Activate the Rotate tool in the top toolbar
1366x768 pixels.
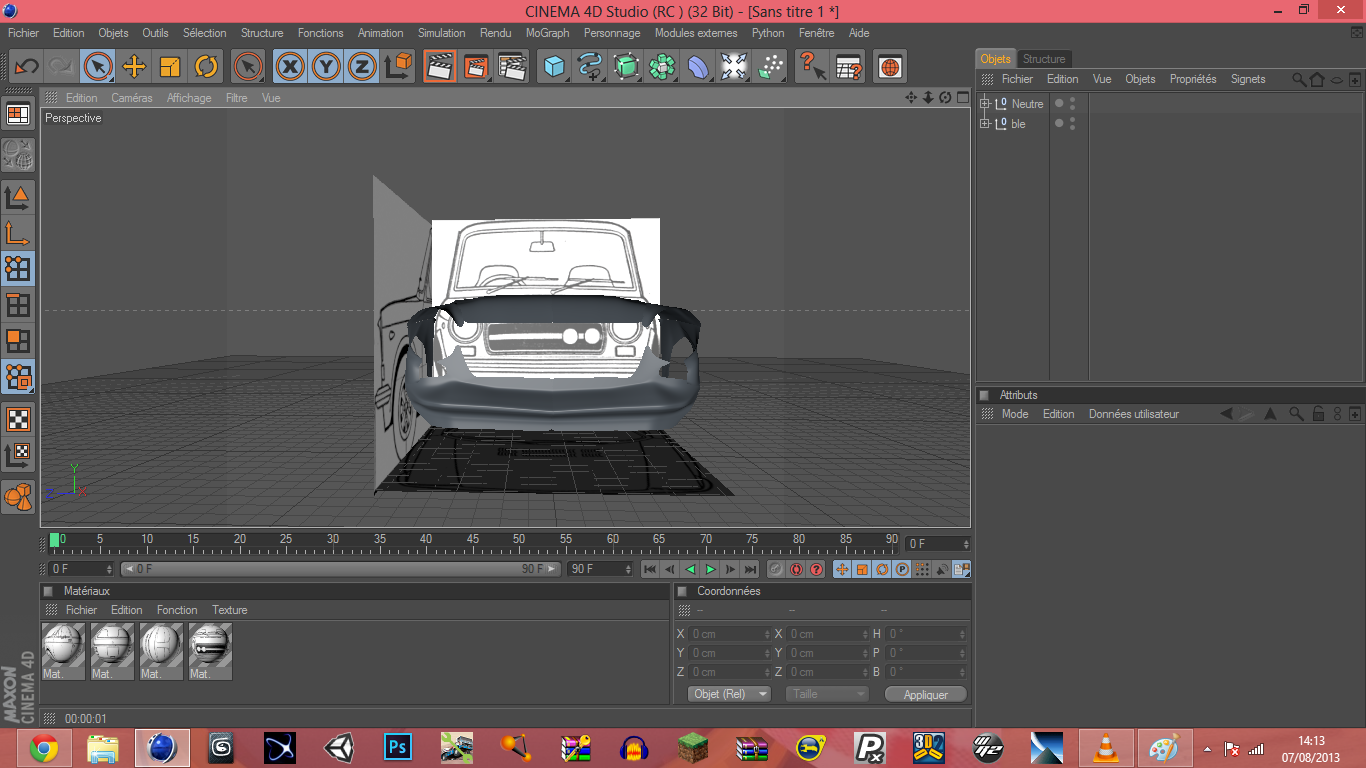click(x=206, y=67)
